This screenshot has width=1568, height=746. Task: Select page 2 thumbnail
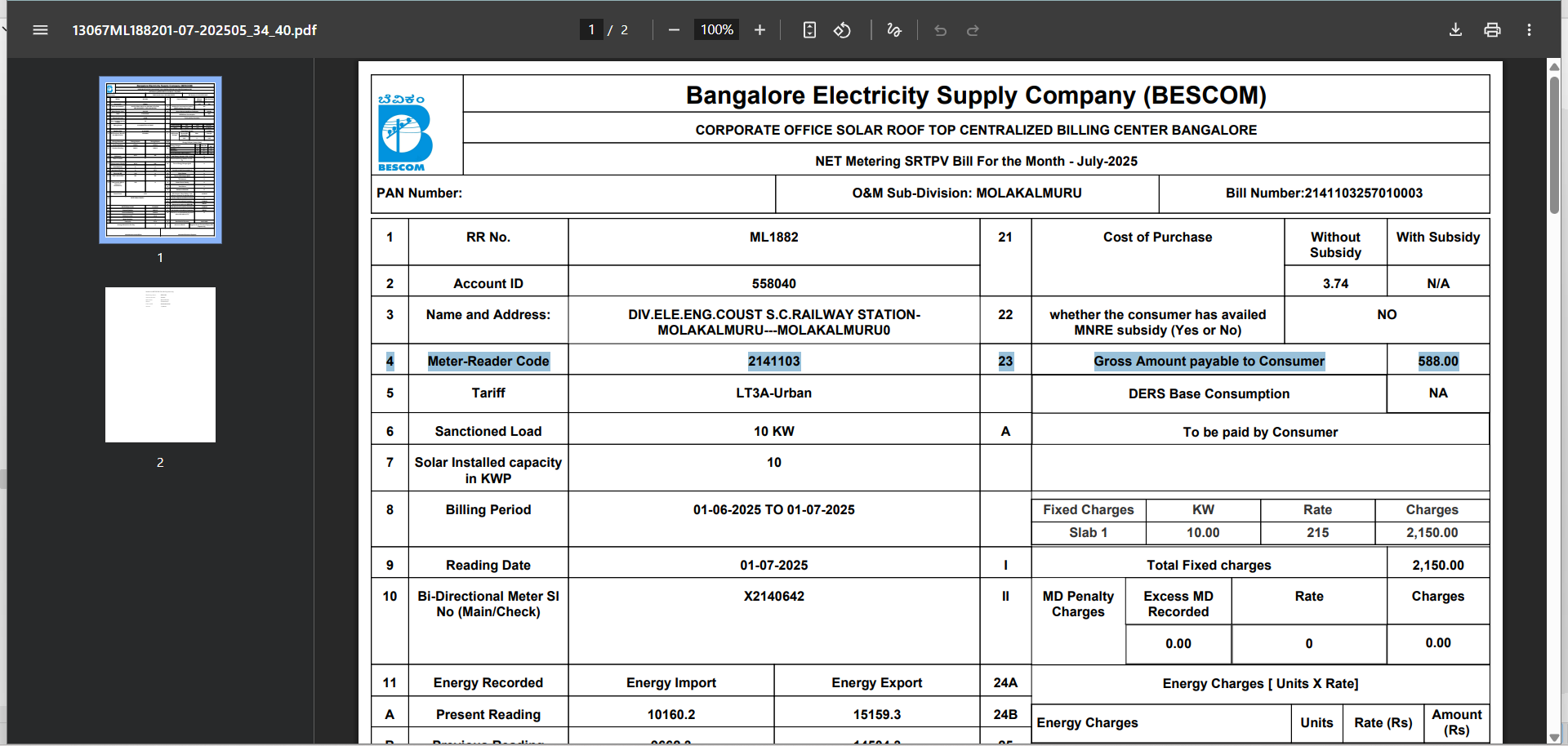(x=160, y=365)
